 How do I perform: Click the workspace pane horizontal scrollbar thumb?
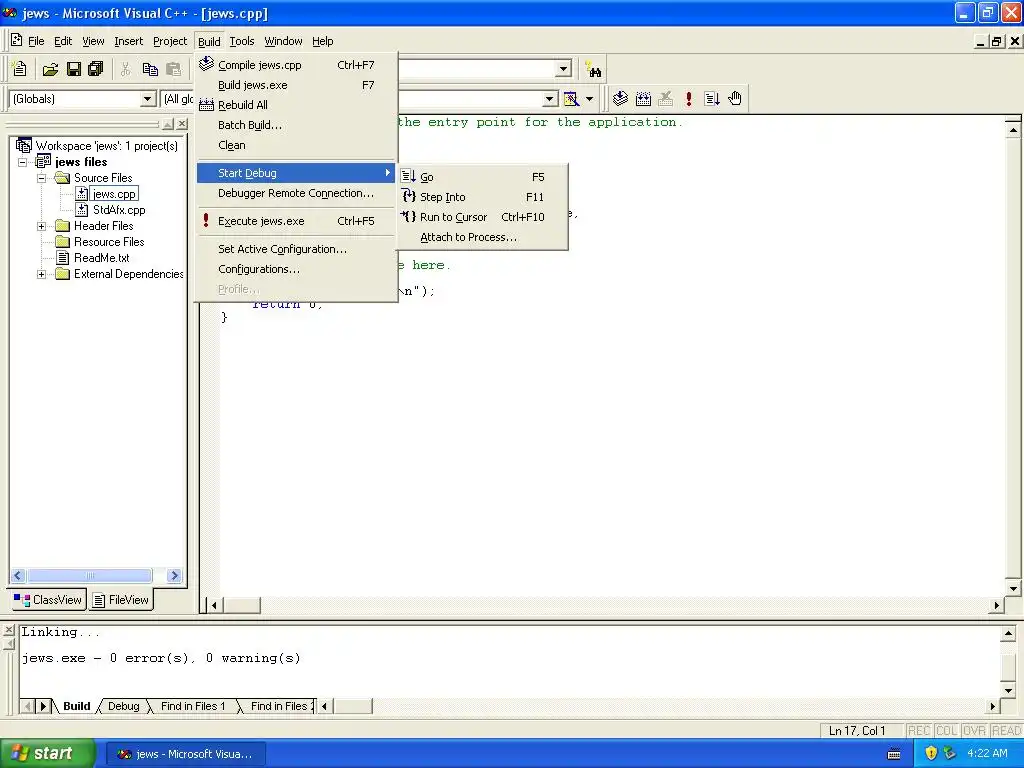click(90, 575)
